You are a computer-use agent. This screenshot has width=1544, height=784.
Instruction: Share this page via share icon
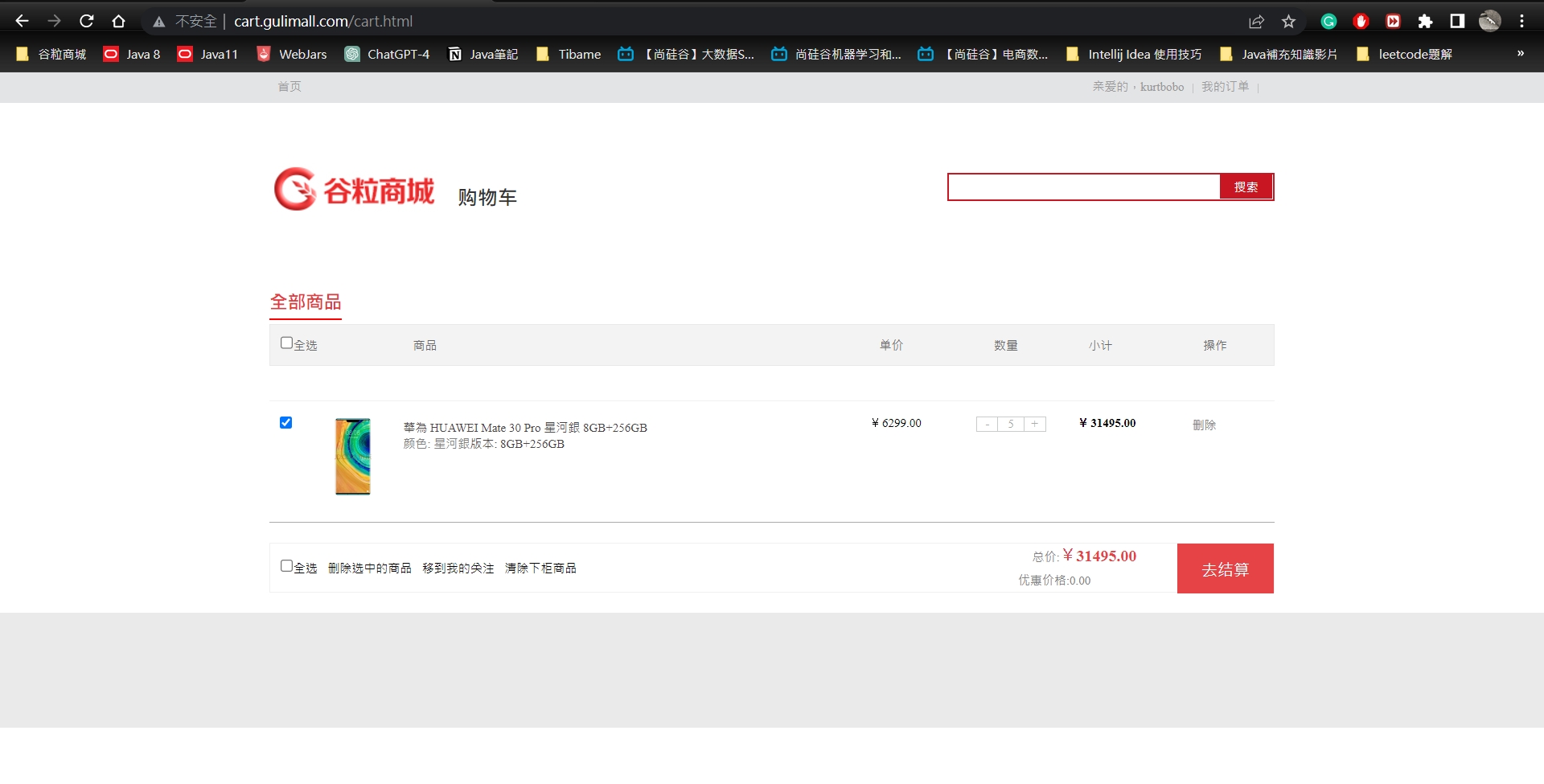[1256, 22]
